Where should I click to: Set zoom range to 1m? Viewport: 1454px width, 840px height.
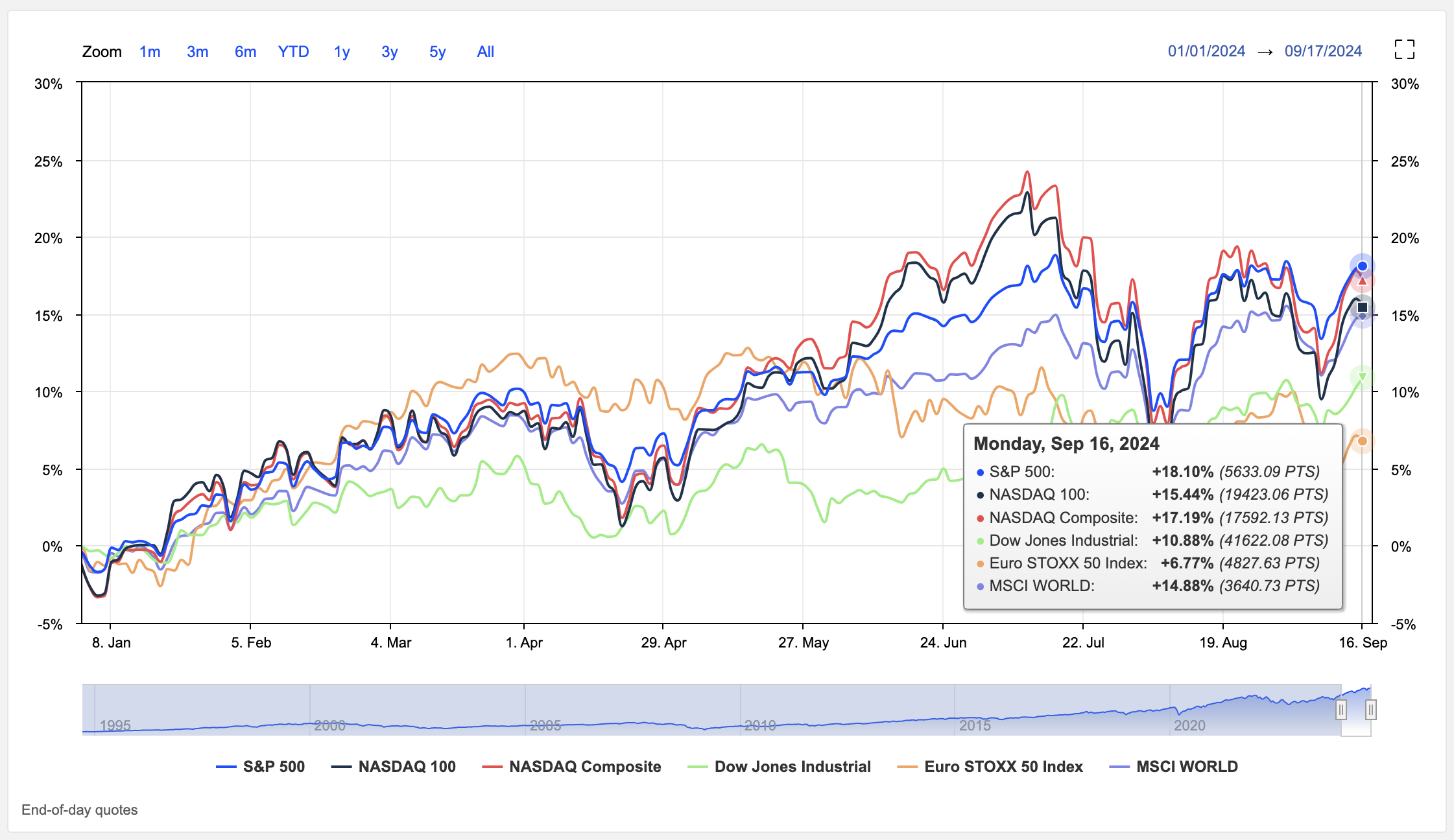tap(150, 52)
